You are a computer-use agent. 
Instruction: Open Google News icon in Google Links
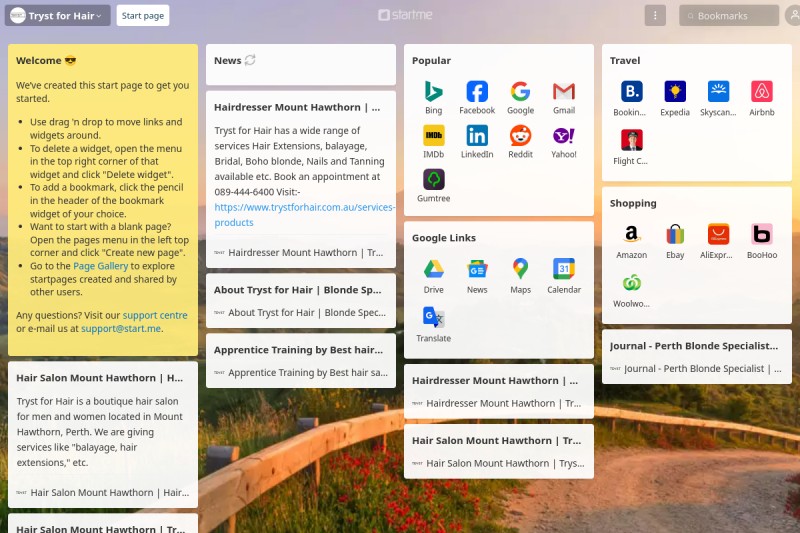[477, 269]
